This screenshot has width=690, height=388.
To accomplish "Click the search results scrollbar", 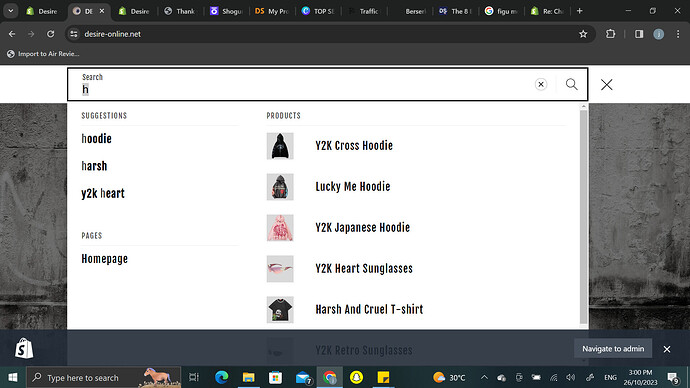I will [584, 216].
